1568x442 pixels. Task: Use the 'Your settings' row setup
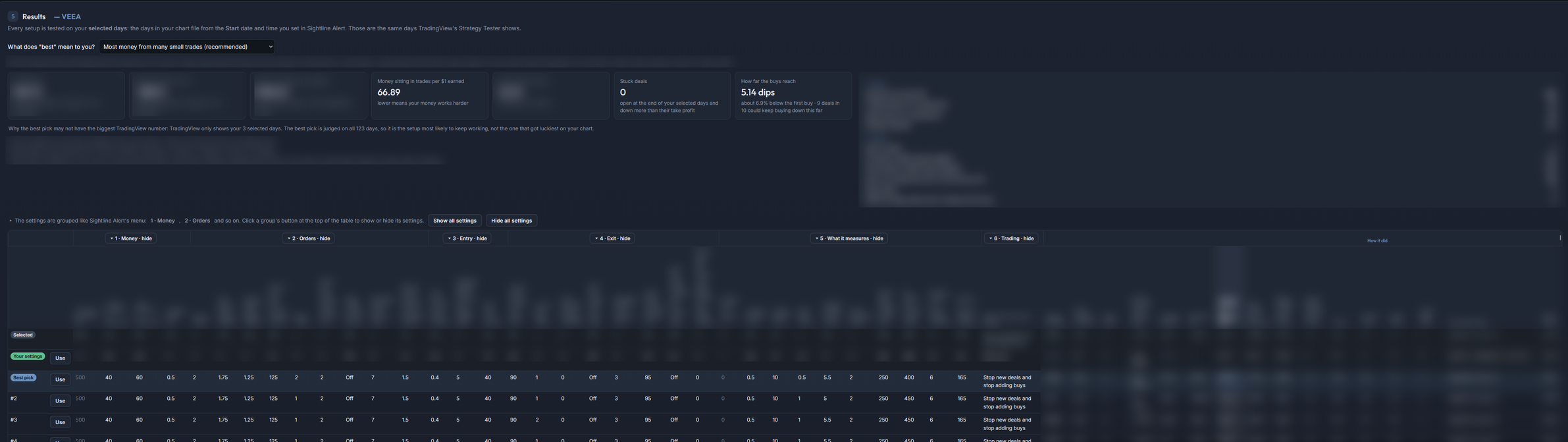click(60, 358)
